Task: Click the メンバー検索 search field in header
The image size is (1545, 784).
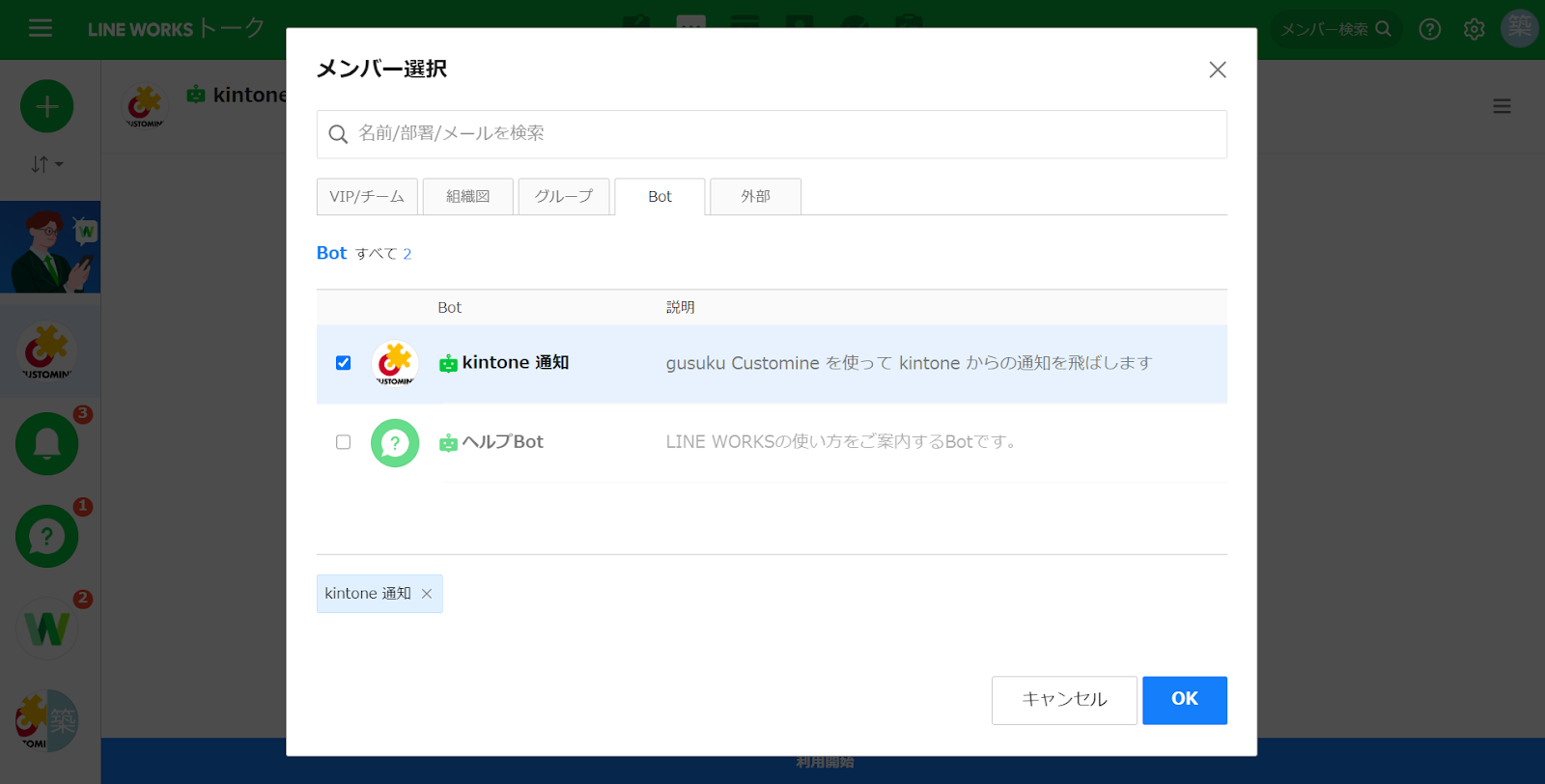Action: pos(1335,29)
